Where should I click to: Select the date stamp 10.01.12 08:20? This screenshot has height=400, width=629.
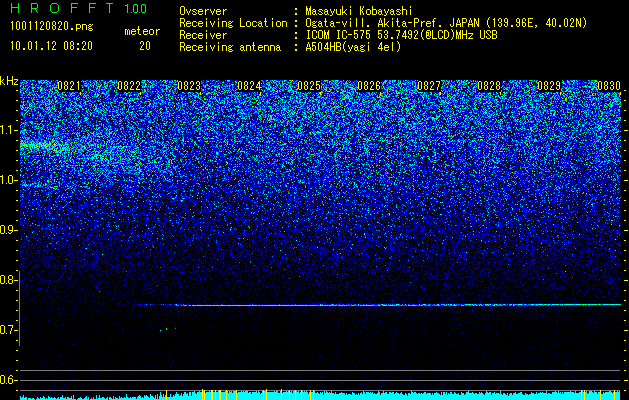(x=51, y=46)
